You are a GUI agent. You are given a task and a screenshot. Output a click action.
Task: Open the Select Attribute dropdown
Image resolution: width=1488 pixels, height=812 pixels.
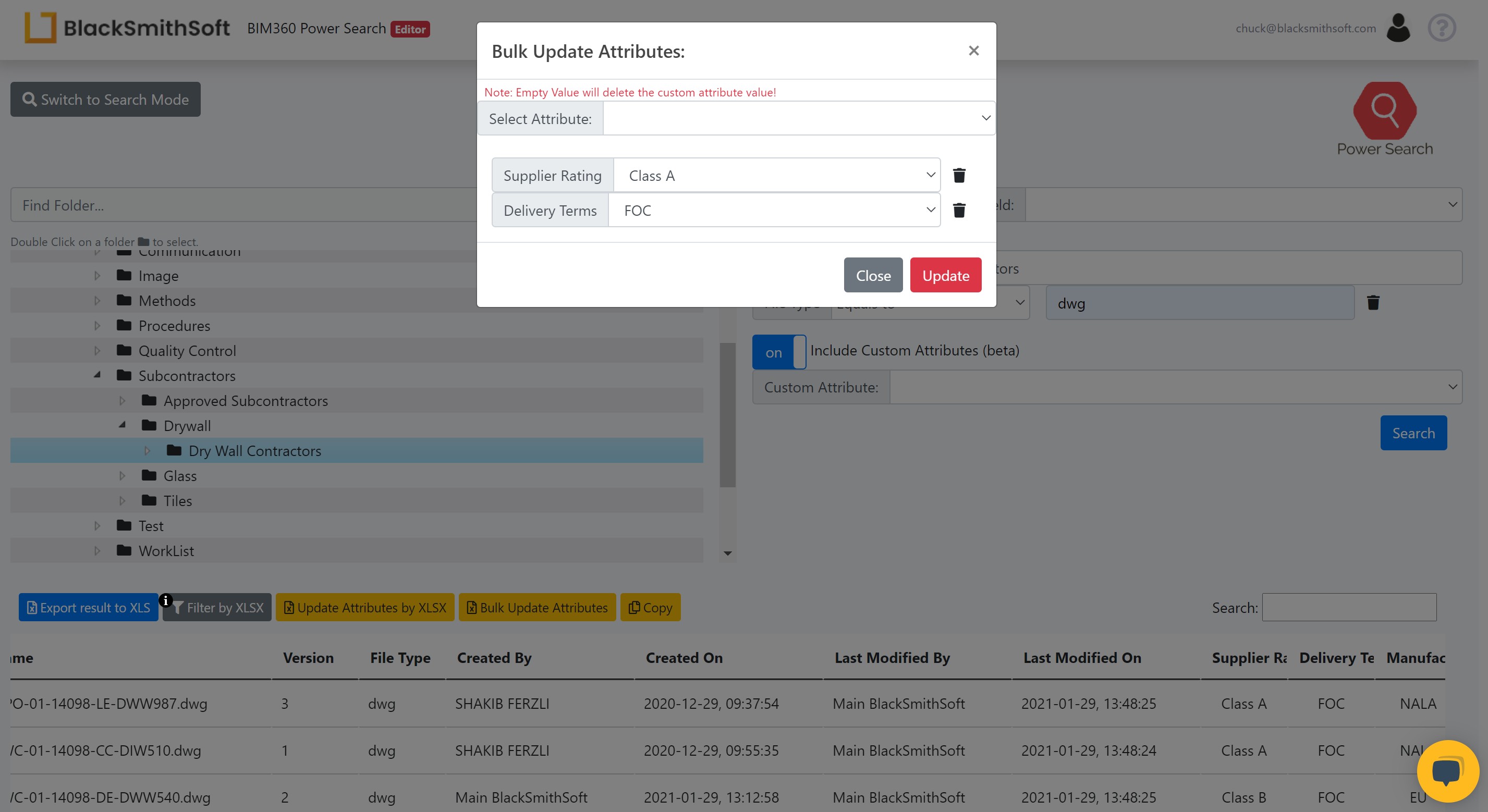[798, 118]
